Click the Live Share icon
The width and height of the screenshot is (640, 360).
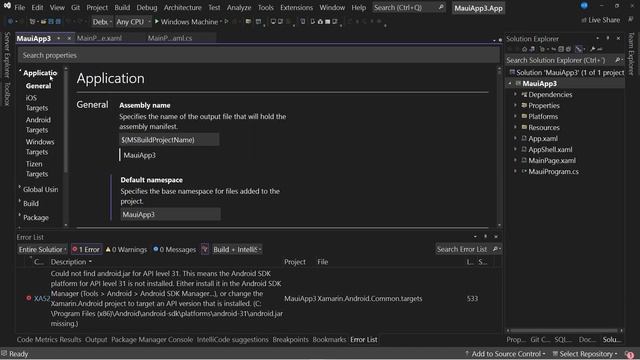[584, 20]
